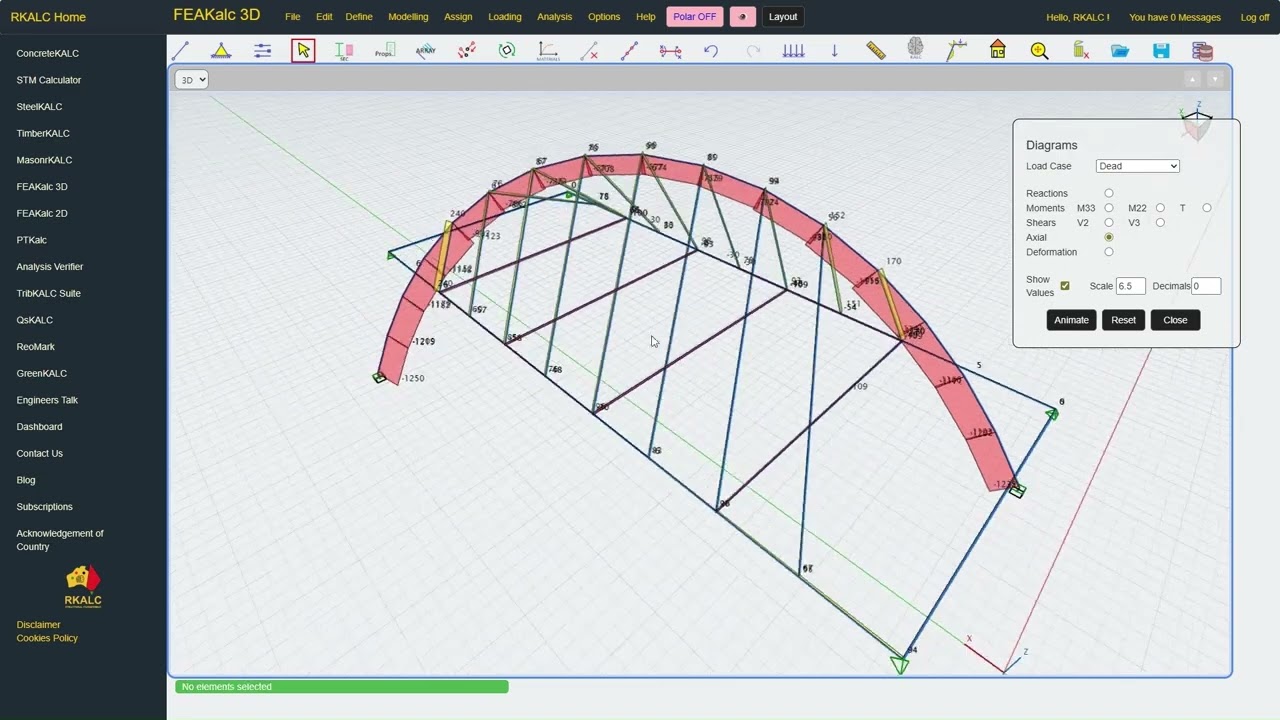
Task: Close the Diagrams panel
Action: point(1175,320)
